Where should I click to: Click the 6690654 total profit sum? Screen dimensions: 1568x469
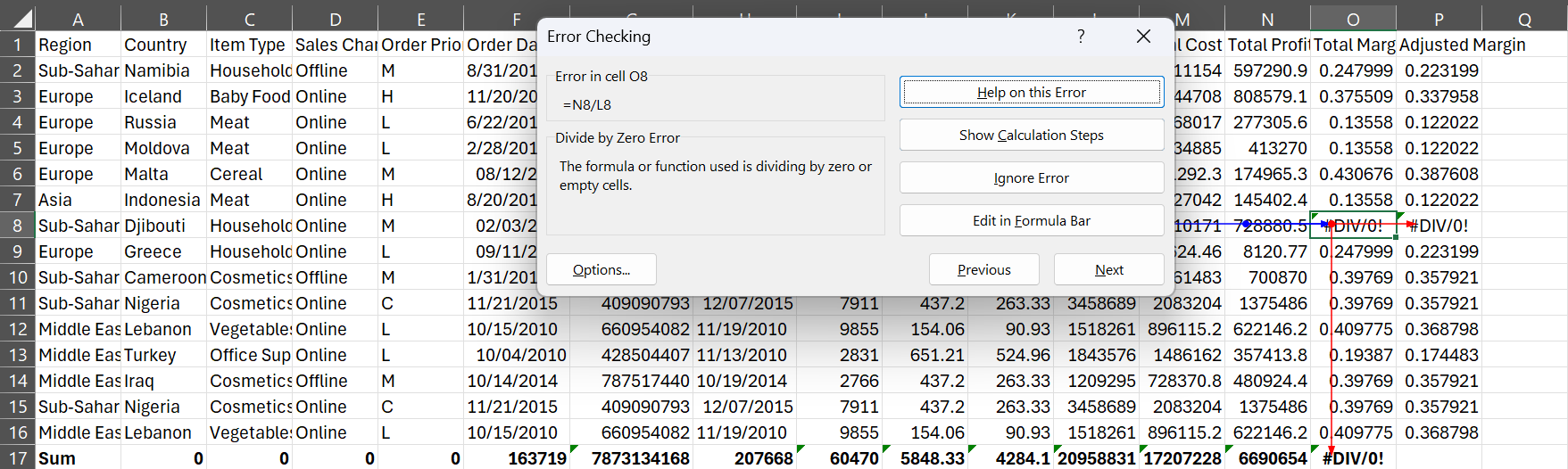pyautogui.click(x=1267, y=458)
